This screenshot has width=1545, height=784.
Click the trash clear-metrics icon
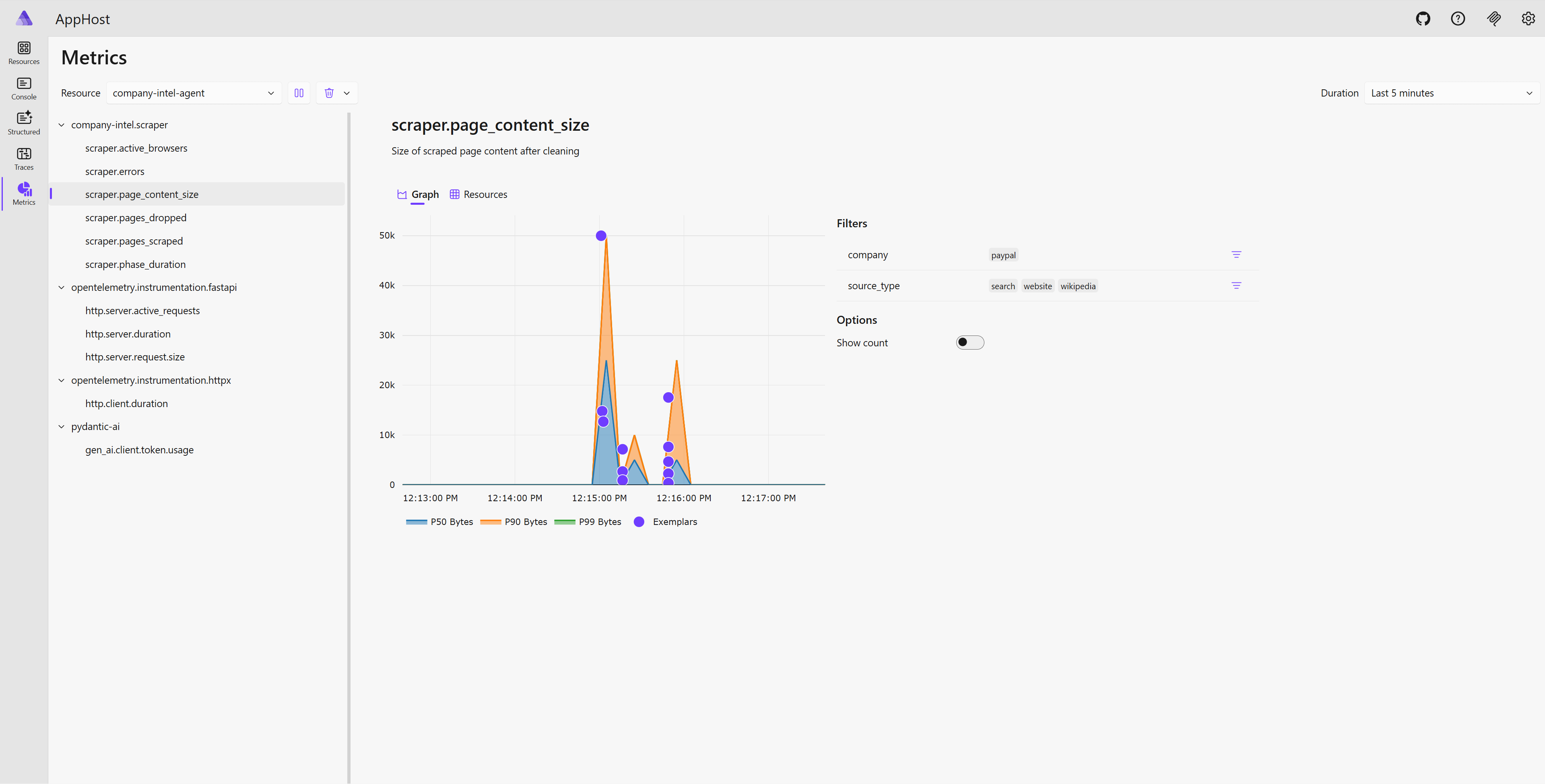click(329, 93)
